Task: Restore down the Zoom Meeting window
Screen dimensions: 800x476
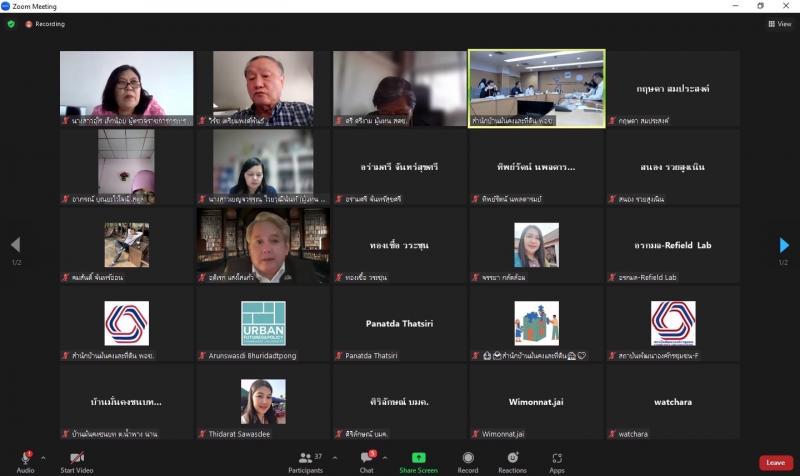Action: point(760,6)
